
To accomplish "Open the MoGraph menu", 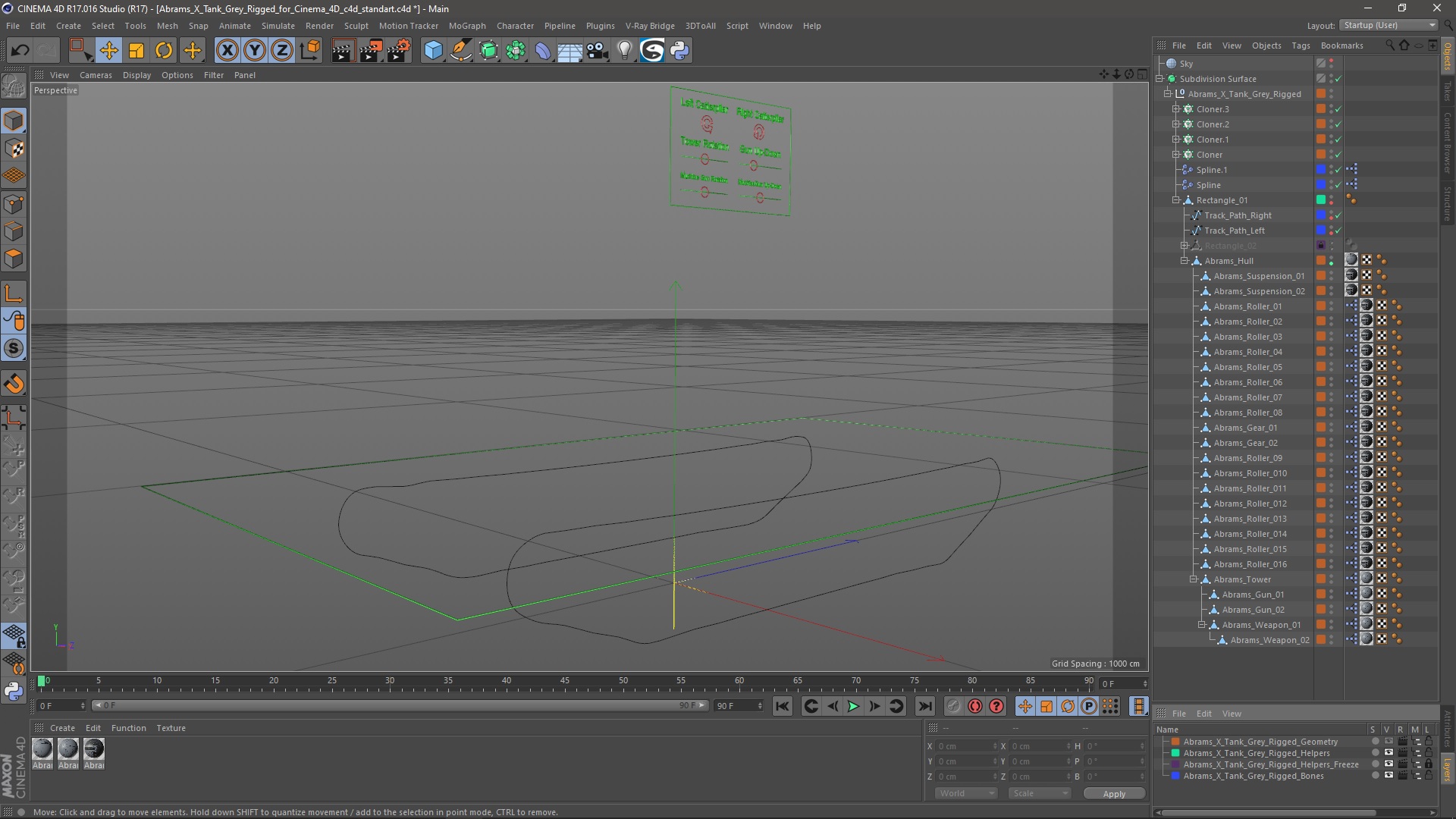I will pos(466,26).
